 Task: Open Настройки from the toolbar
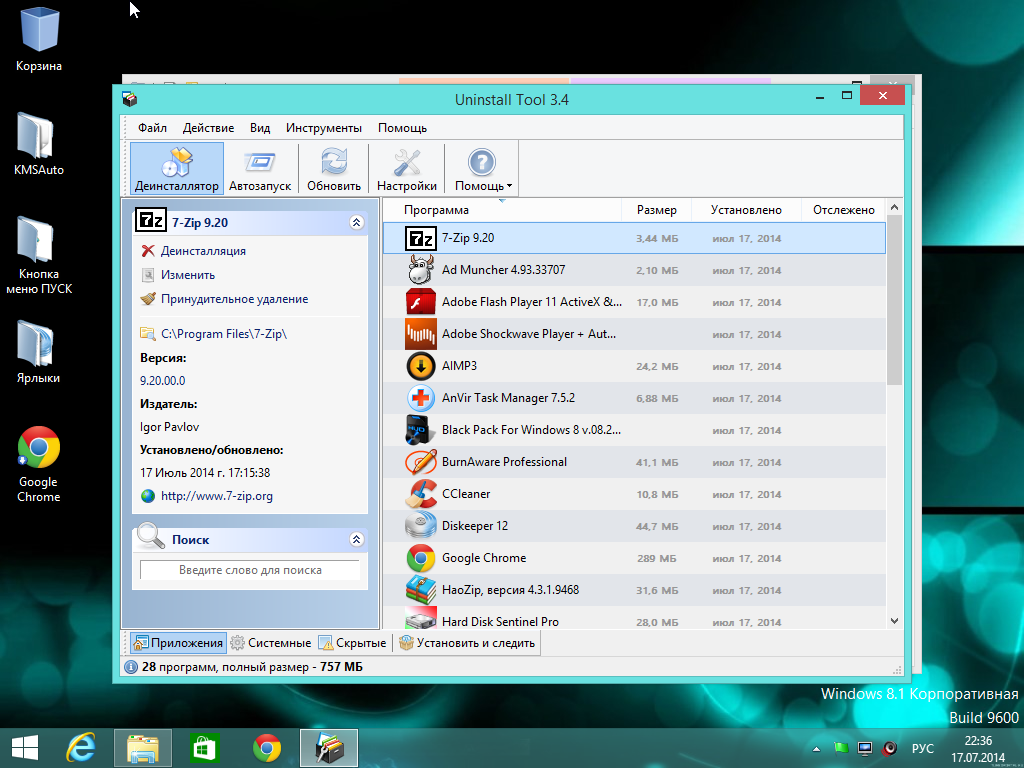click(x=406, y=169)
